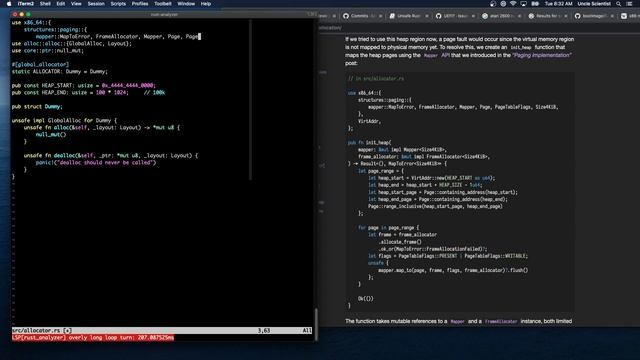This screenshot has width=640, height=360.
Task: Click the init_heap inline code in paragraph
Action: coord(521,47)
